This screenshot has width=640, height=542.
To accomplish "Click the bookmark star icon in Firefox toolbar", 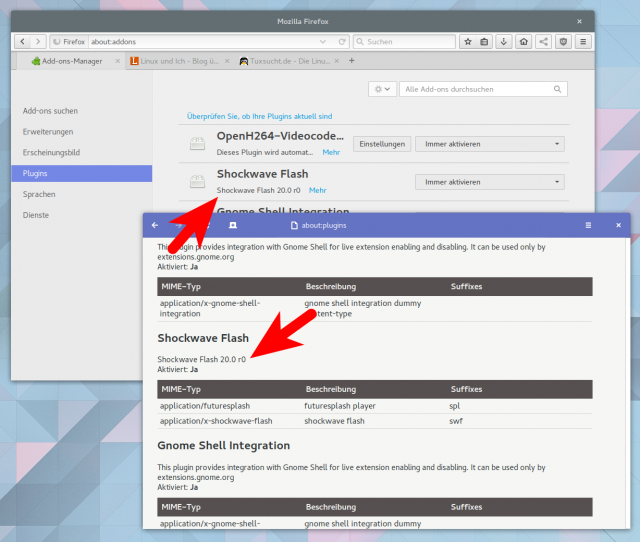I will click(x=467, y=42).
